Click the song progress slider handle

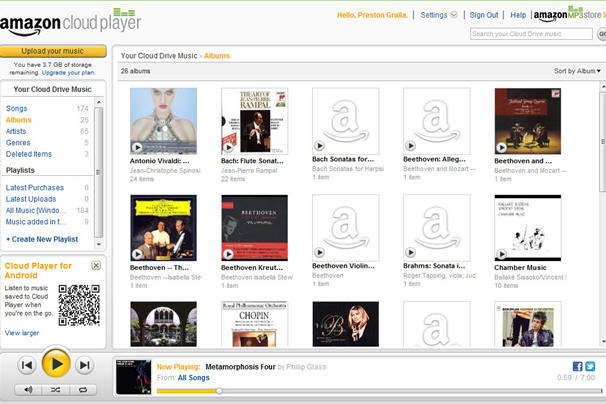(219, 391)
